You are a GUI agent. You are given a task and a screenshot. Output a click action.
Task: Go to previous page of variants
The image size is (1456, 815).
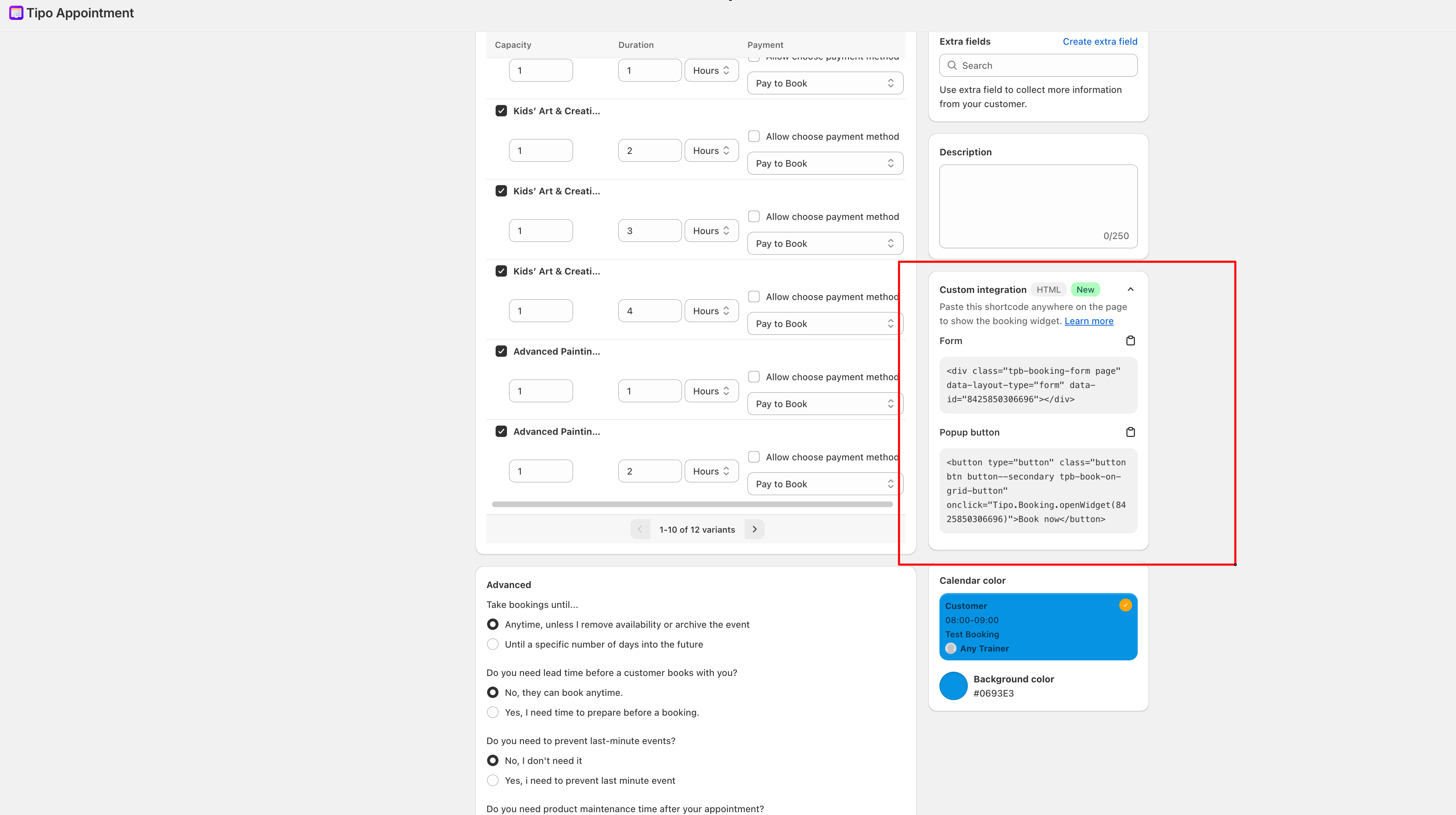640,529
